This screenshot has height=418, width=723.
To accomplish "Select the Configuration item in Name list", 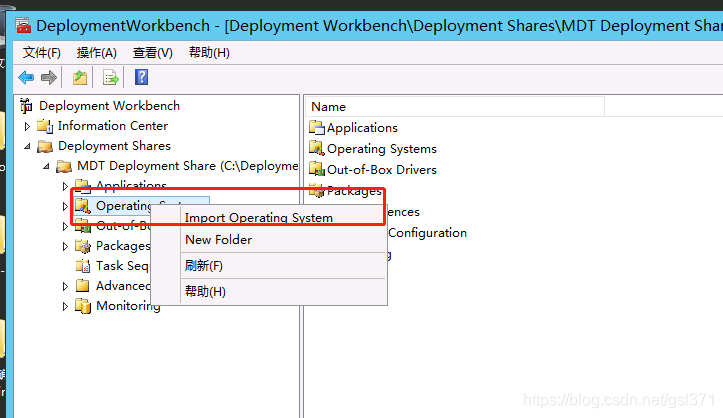I will pos(427,233).
